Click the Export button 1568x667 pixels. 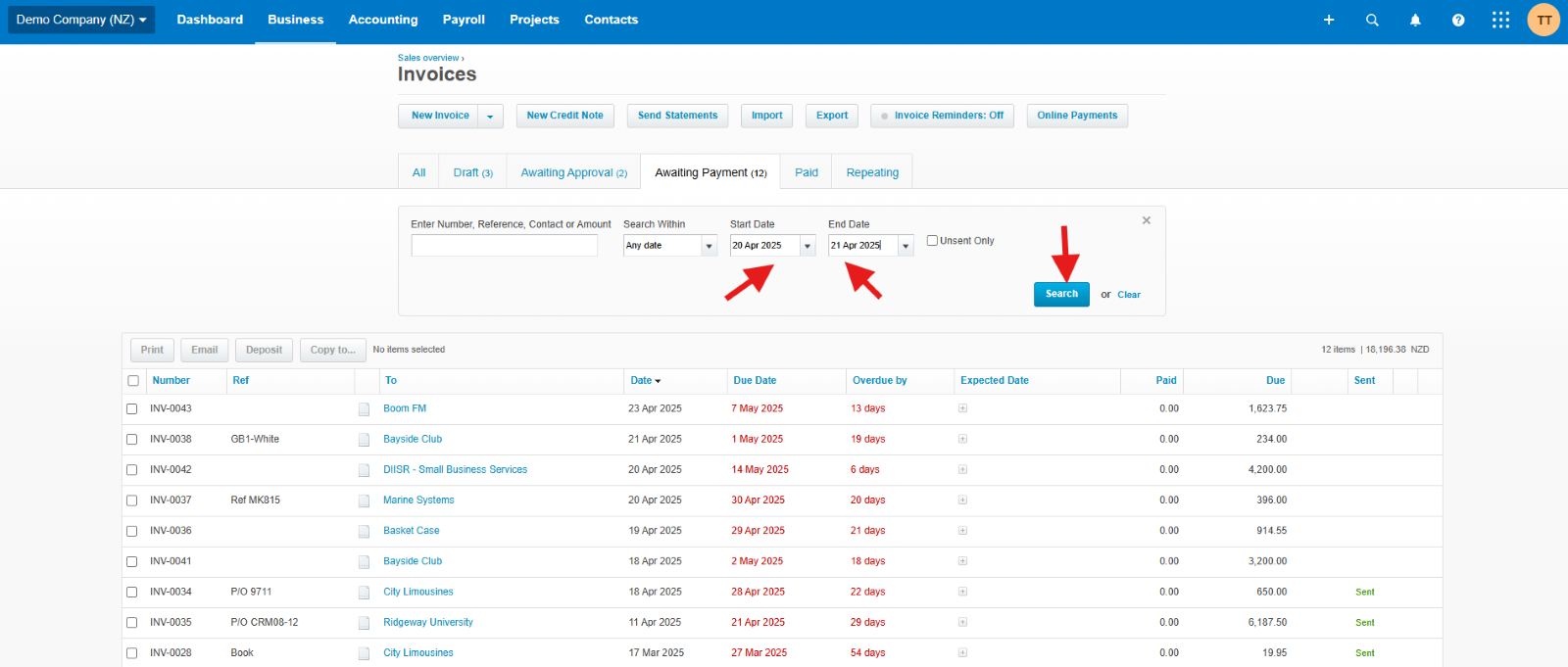(832, 116)
